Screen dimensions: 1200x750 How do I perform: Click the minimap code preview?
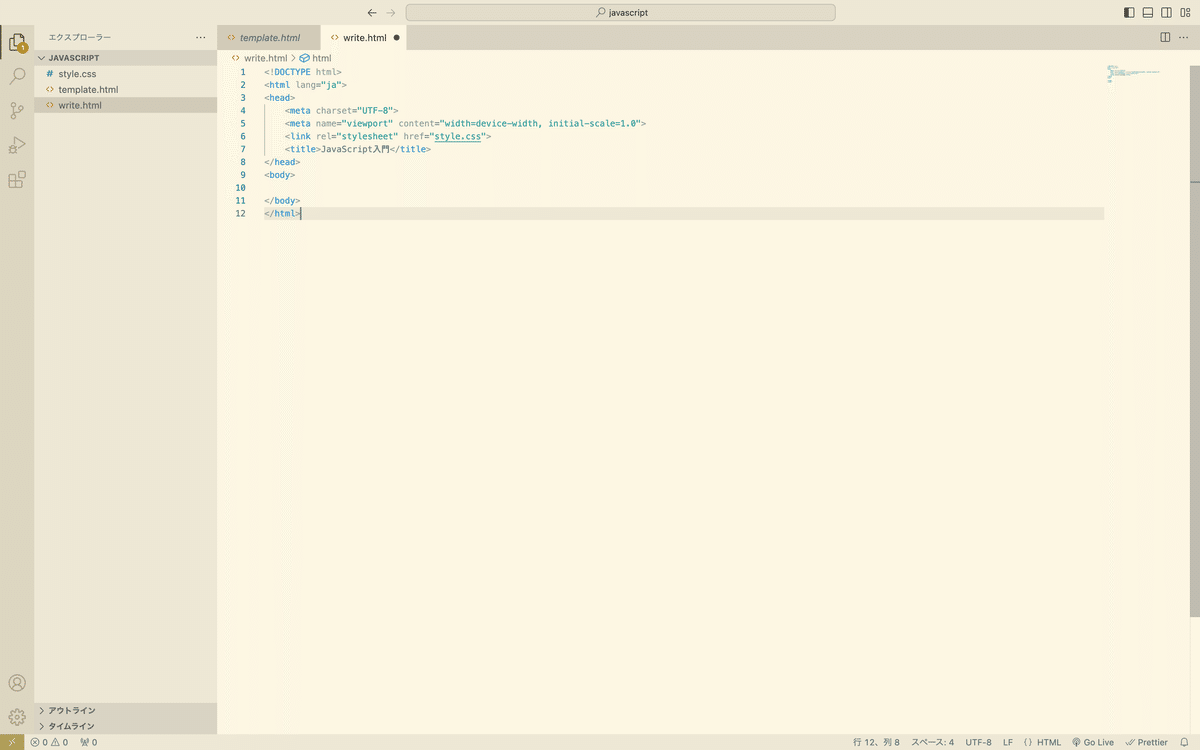pyautogui.click(x=1133, y=74)
